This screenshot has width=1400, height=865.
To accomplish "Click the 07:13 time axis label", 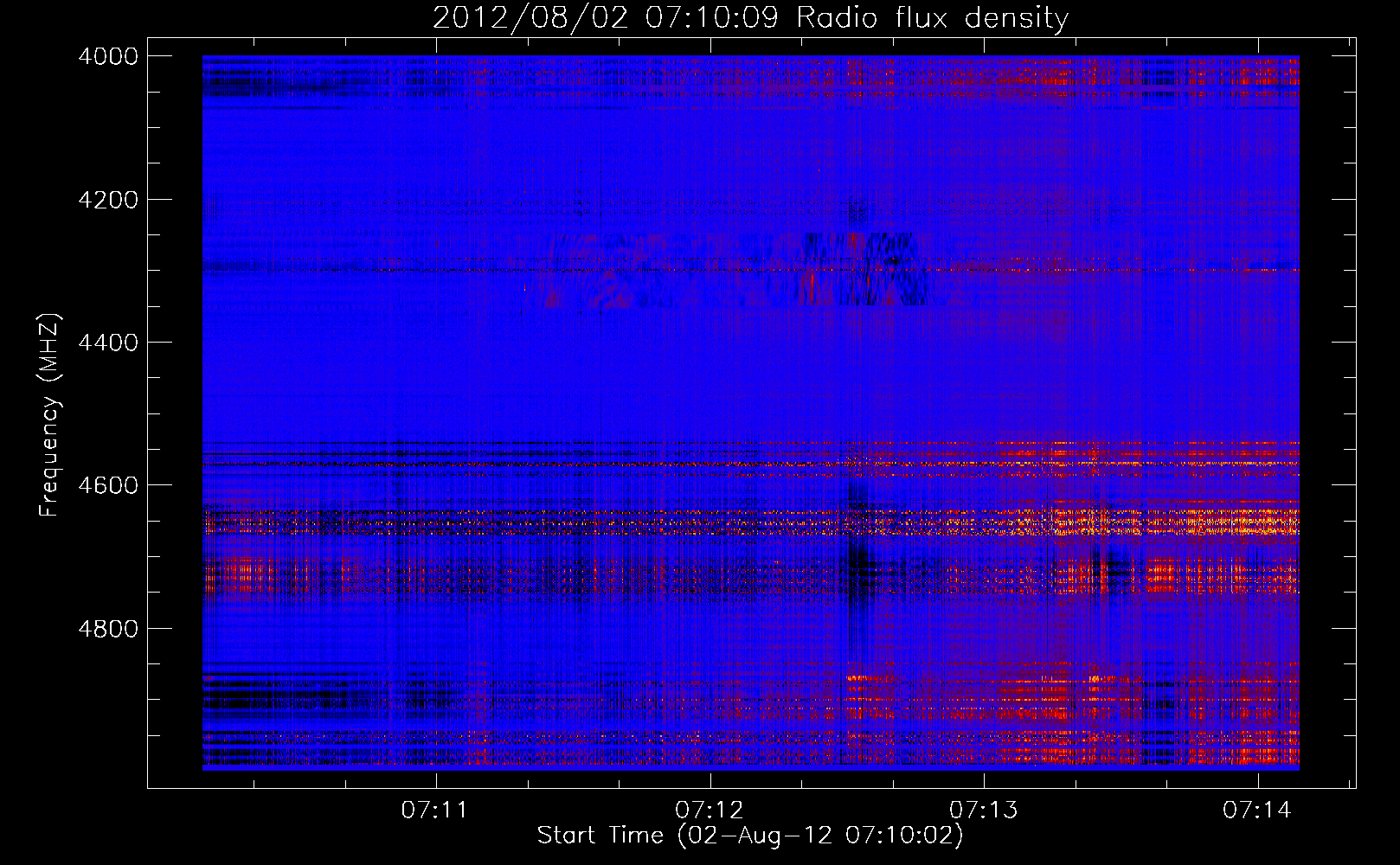I will click(x=984, y=810).
